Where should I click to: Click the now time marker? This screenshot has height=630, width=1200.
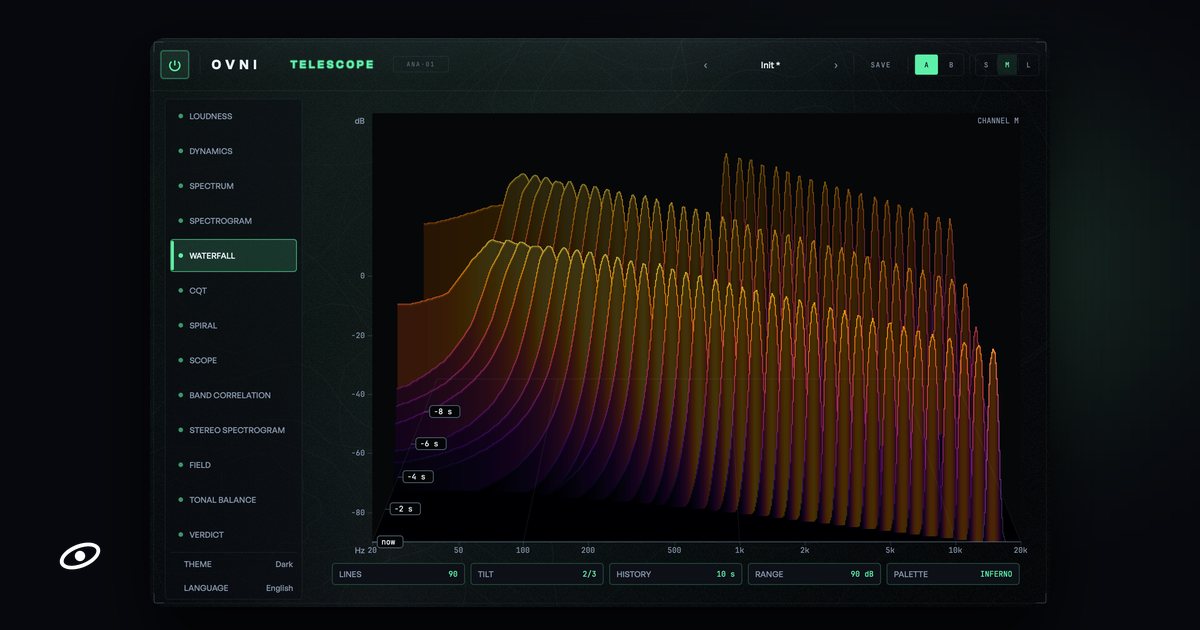[x=390, y=542]
